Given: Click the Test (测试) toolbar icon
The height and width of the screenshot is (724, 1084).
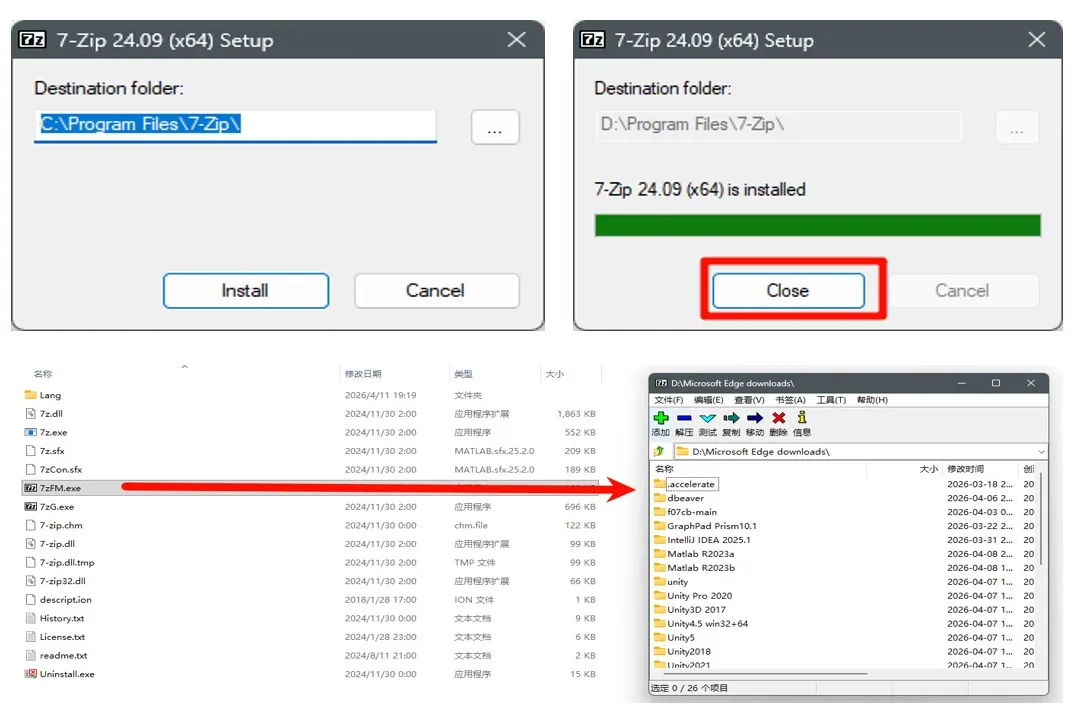Looking at the screenshot, I should click(x=707, y=418).
